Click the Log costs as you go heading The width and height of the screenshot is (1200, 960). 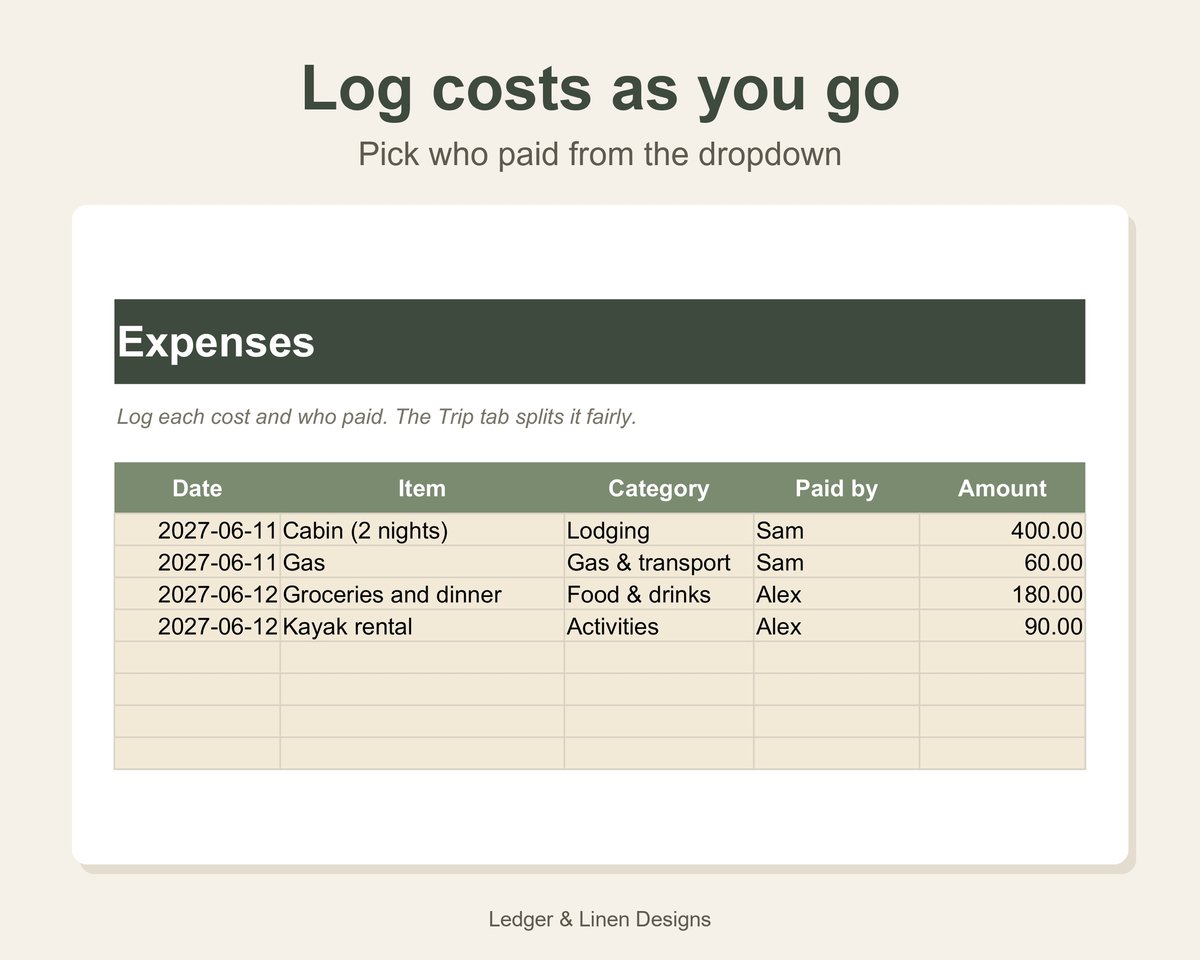[600, 89]
